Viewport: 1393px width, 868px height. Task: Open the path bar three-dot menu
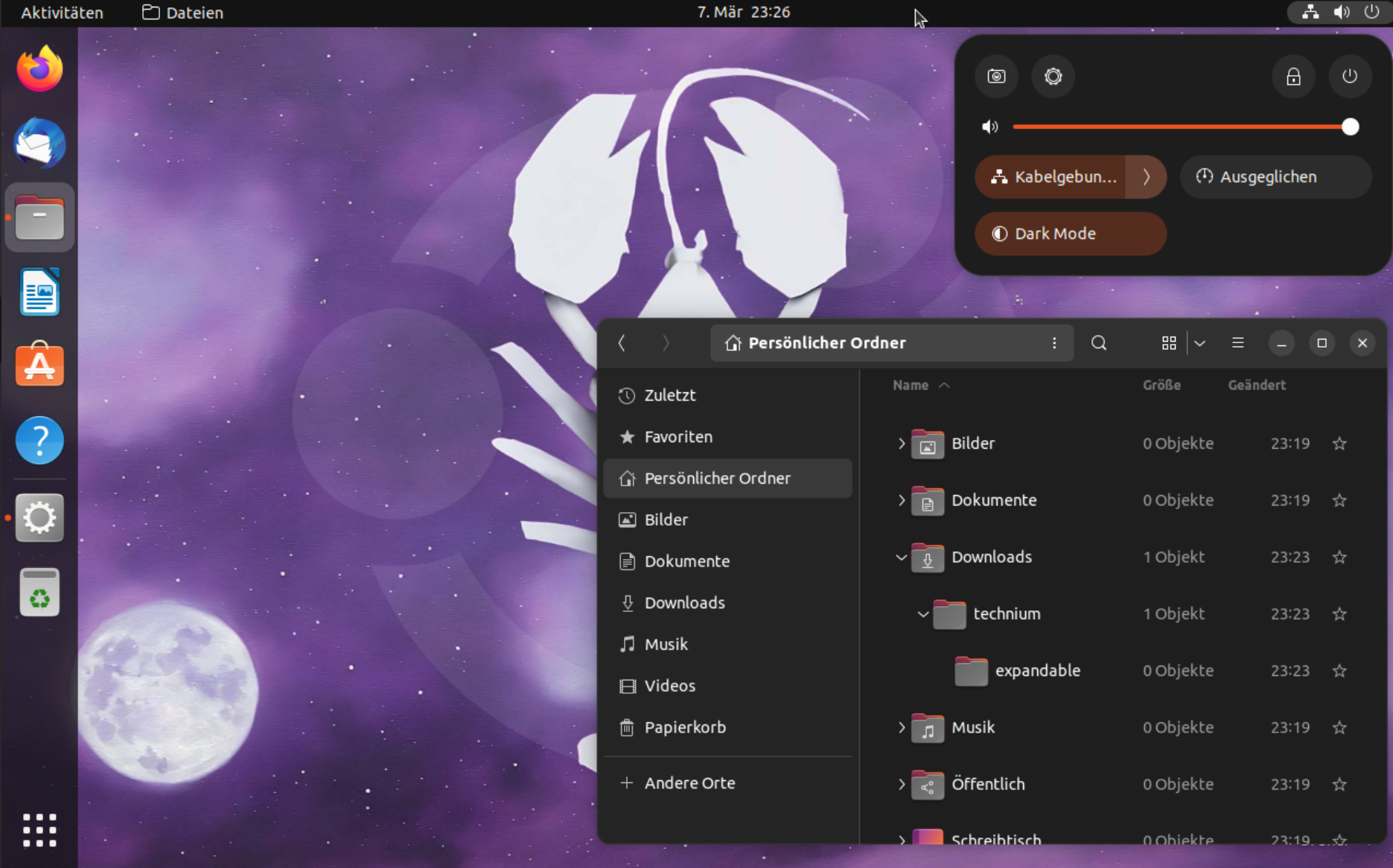click(x=1054, y=342)
